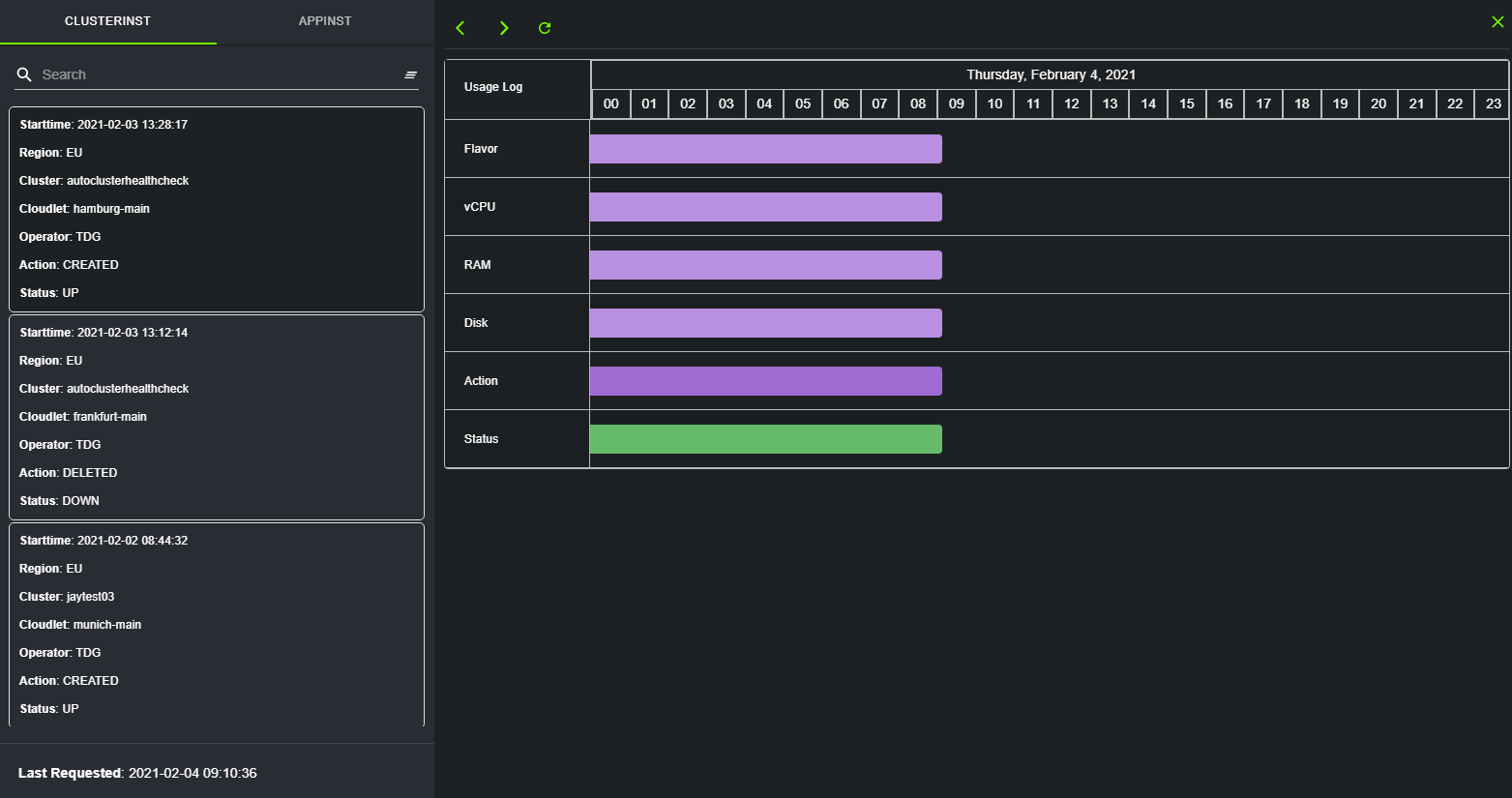Select hour 03 in timeline header
Image resolution: width=1512 pixels, height=798 pixels.
[x=726, y=103]
